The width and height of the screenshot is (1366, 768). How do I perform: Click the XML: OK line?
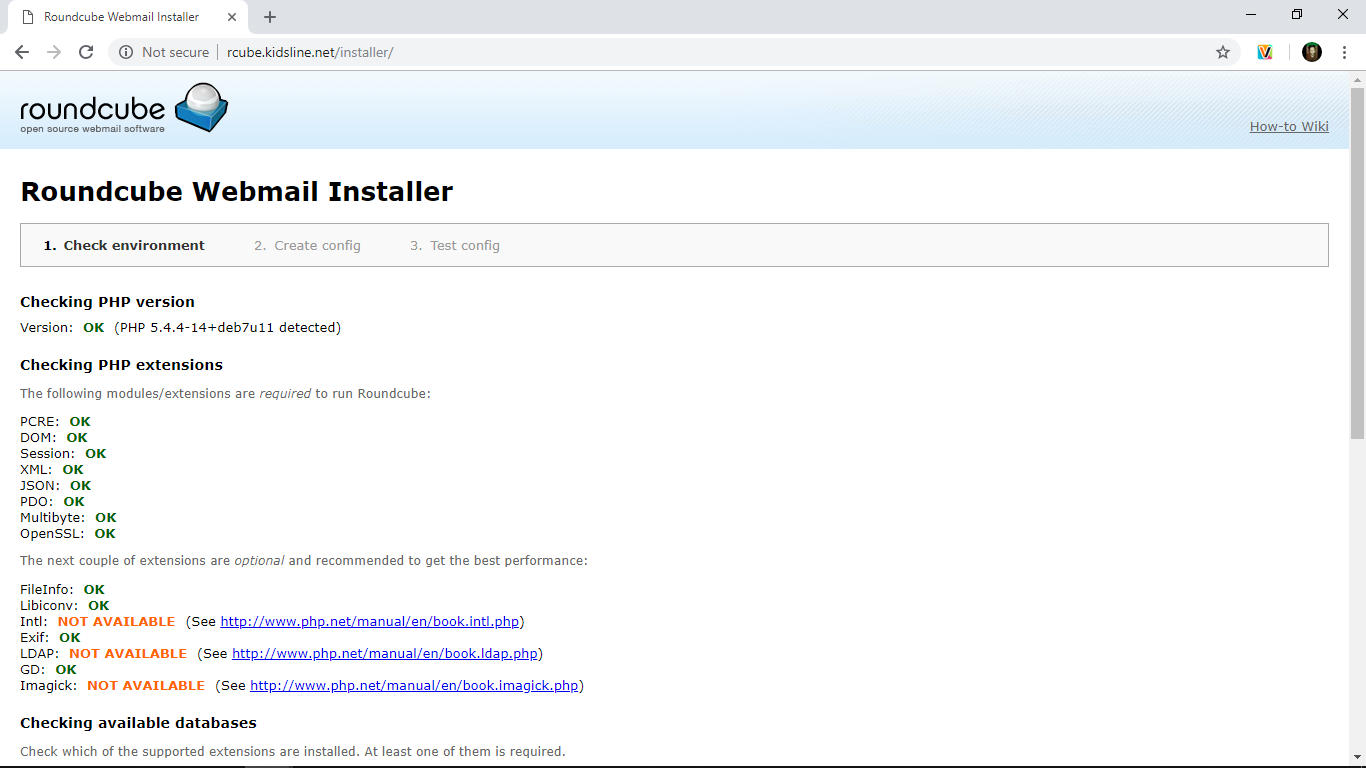(x=52, y=469)
